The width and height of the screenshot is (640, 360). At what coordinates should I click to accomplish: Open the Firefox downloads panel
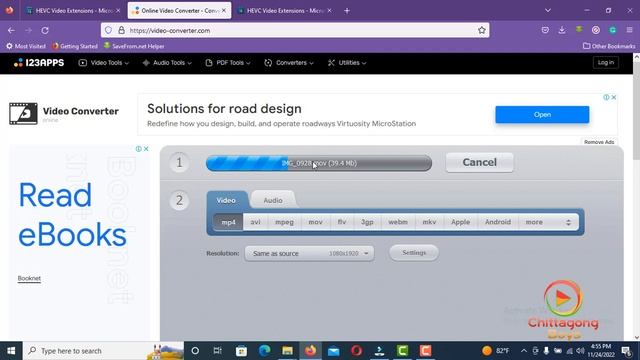pos(562,30)
